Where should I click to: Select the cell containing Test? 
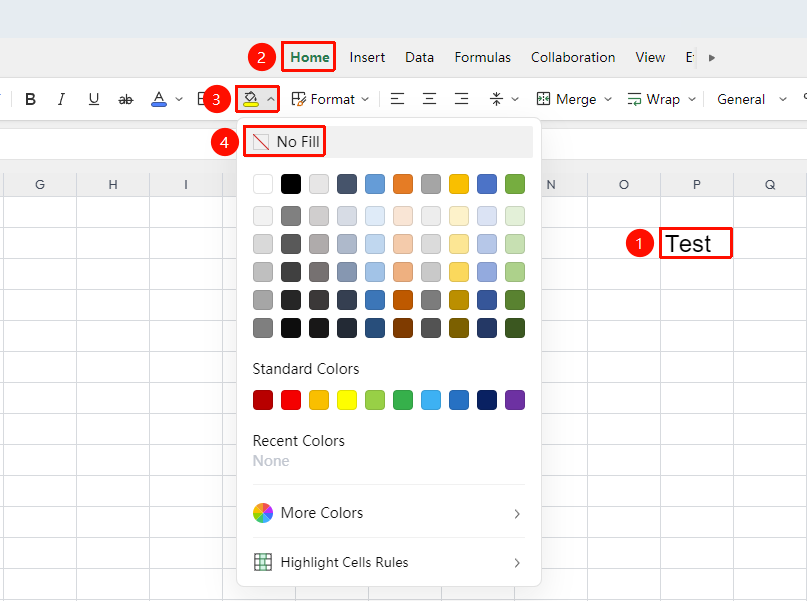tap(696, 243)
